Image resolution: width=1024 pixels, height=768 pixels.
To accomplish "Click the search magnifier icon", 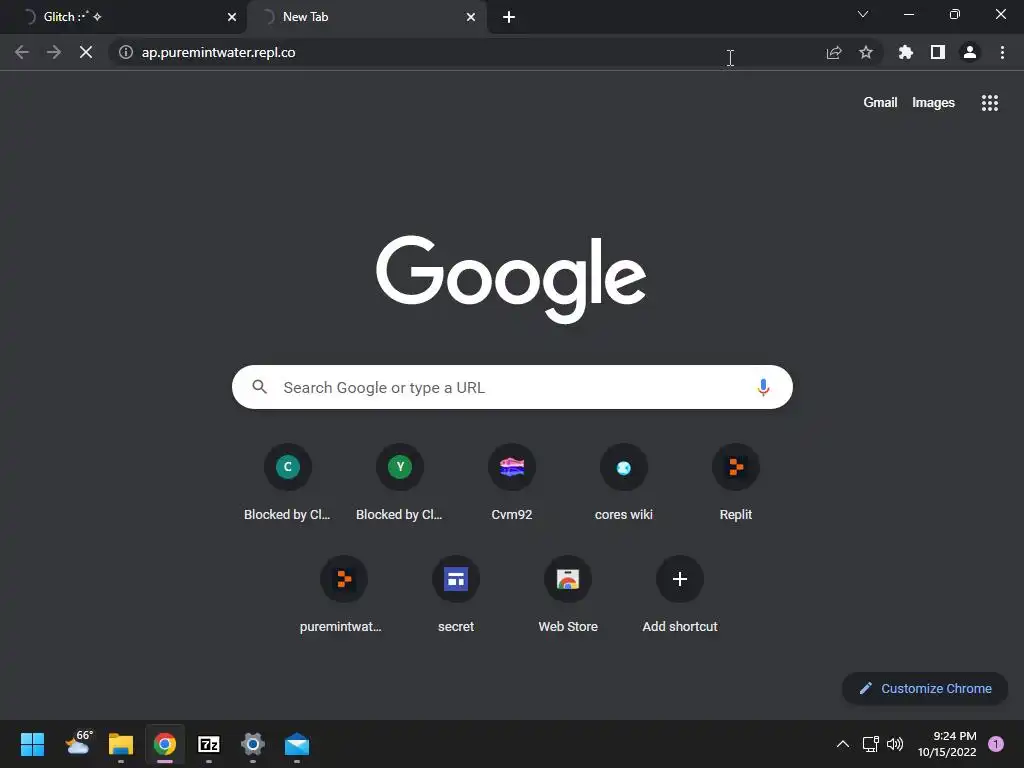I will tap(259, 387).
